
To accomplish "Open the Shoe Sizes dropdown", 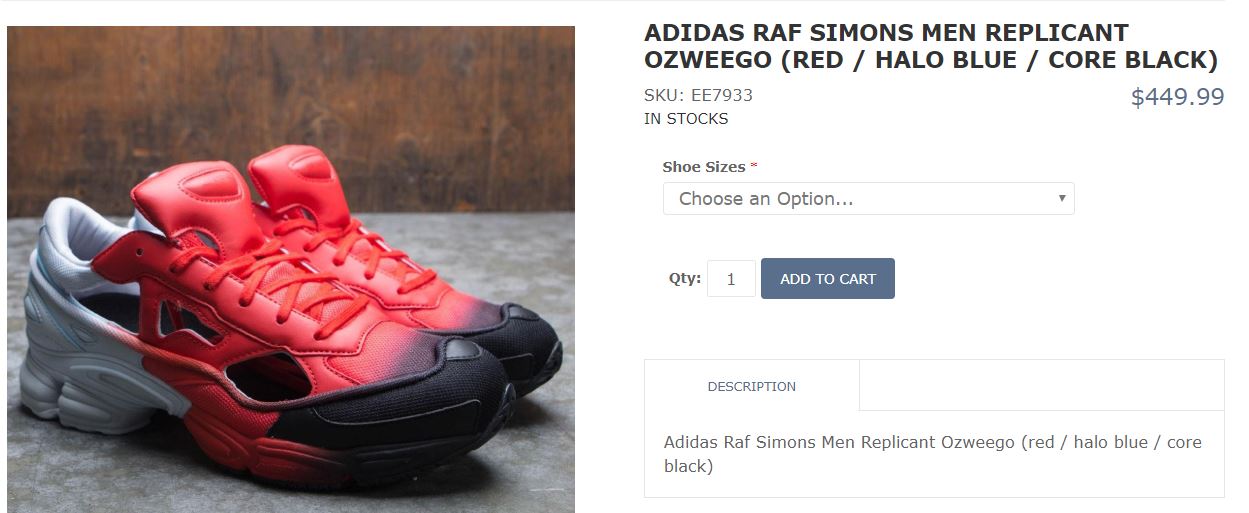I will (x=867, y=198).
